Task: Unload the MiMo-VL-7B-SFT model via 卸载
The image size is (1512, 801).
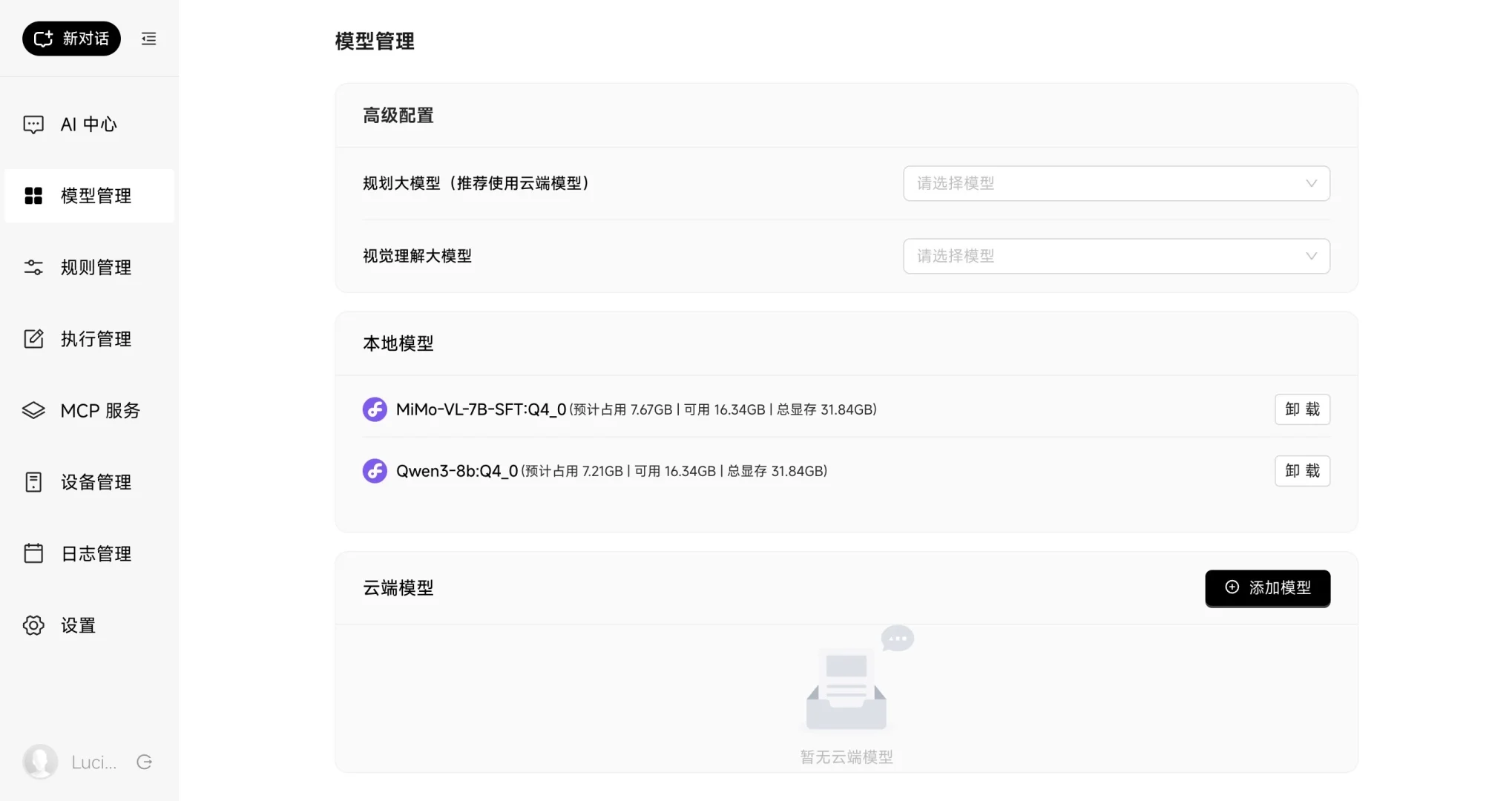Action: point(1301,409)
